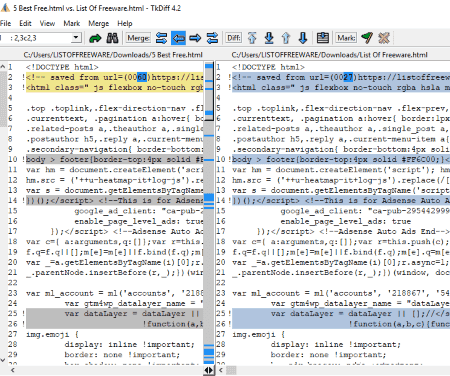Click the right file path 'List Of Freeware.html'
This screenshot has width=450, height=376.
pyautogui.click(x=329, y=55)
